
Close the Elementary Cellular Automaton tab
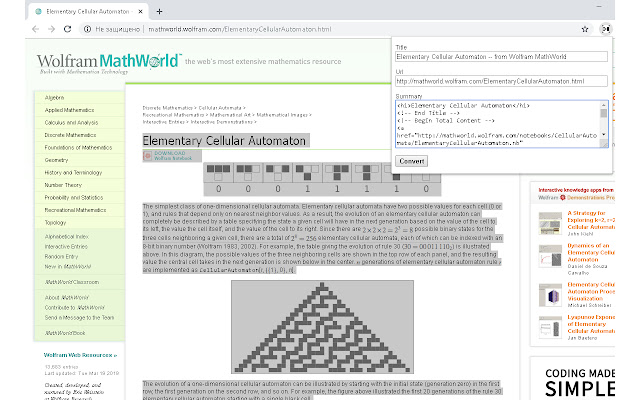click(140, 11)
